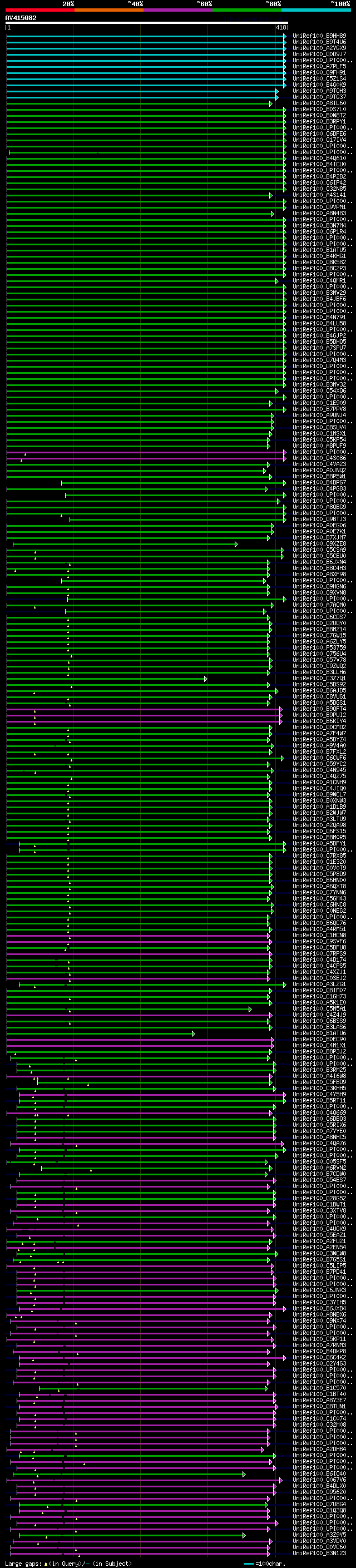Screen dimensions: 356x1568
Task: Click hit label UniRef100_A3Z9Y5
Action: click(319, 1535)
